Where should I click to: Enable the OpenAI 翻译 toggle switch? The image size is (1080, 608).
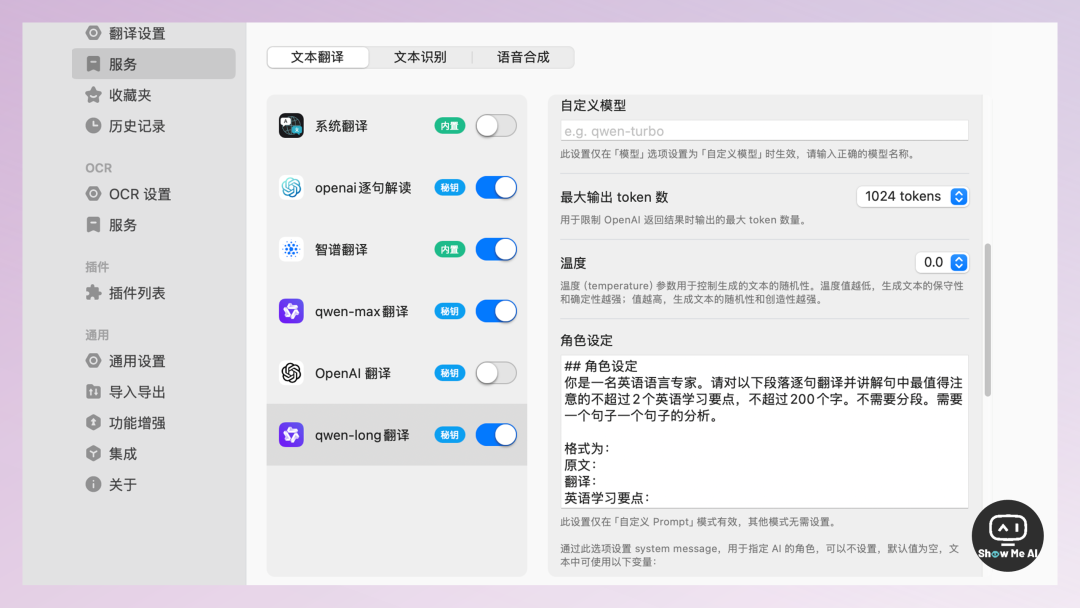496,373
